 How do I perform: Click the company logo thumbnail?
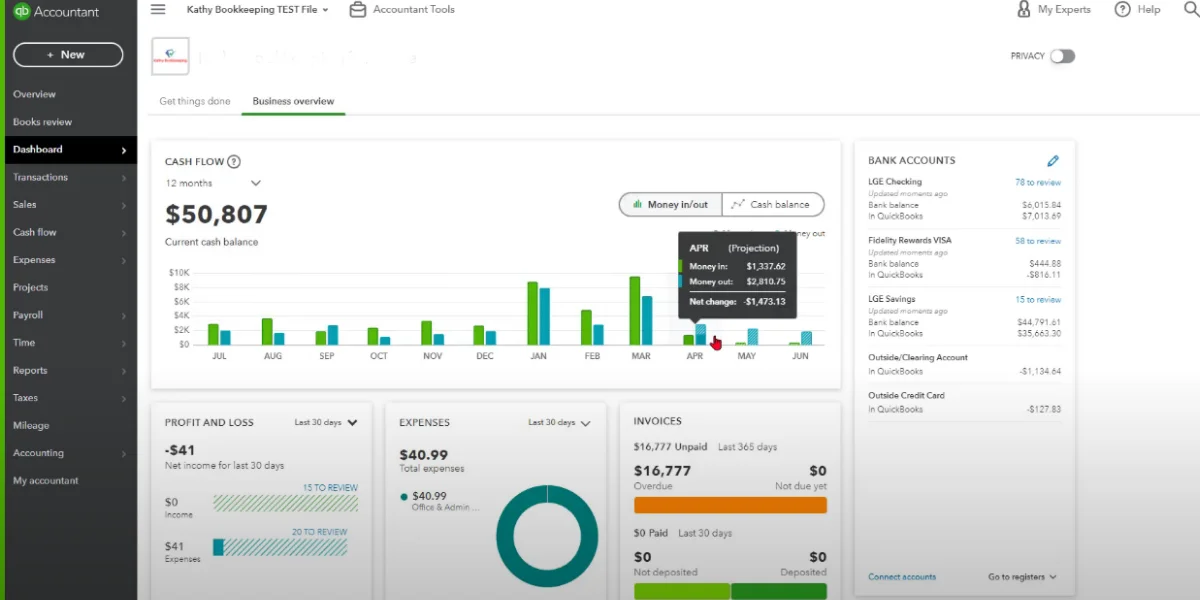tap(170, 57)
